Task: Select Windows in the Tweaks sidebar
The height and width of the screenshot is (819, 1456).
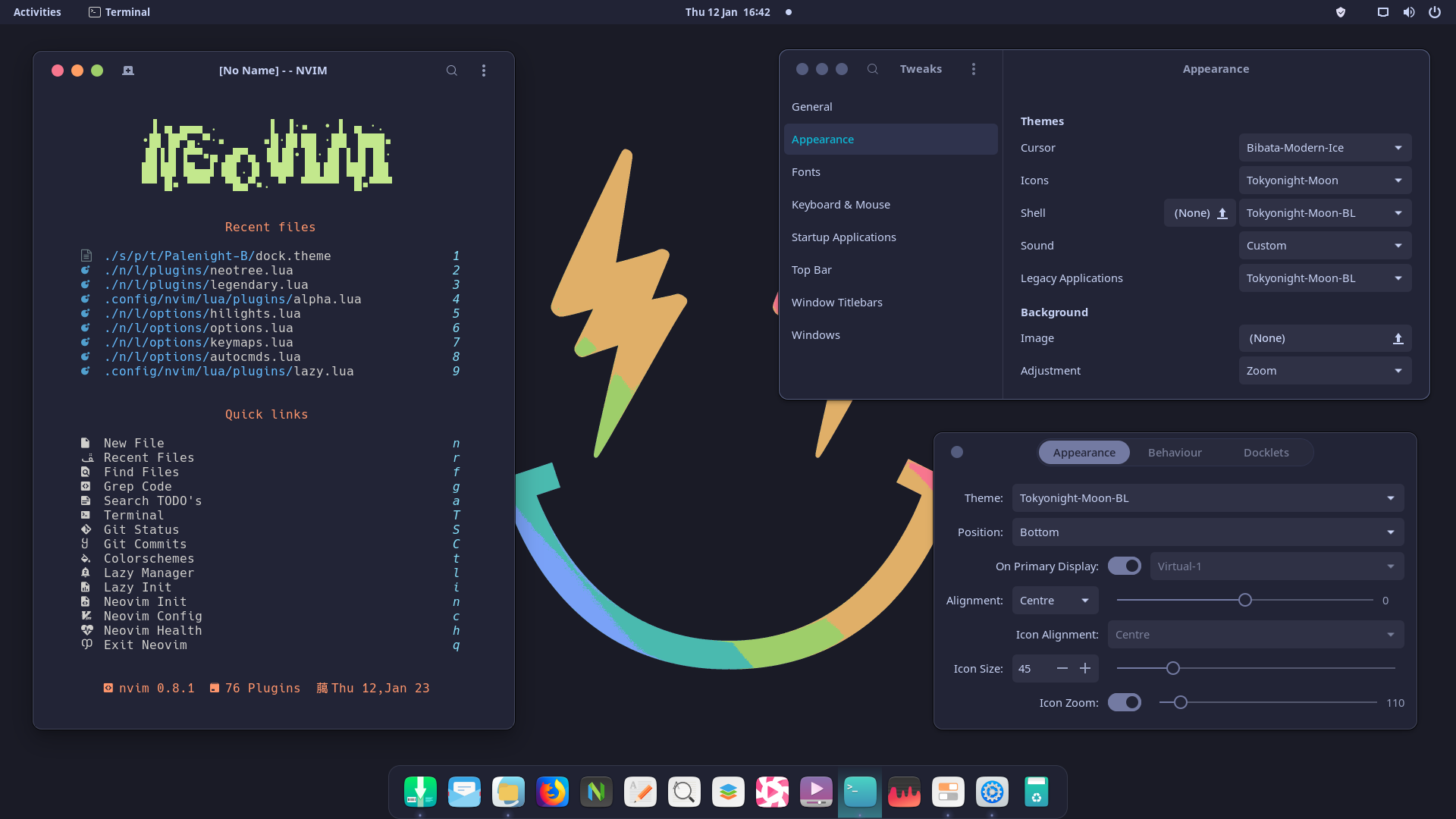Action: pos(891,335)
